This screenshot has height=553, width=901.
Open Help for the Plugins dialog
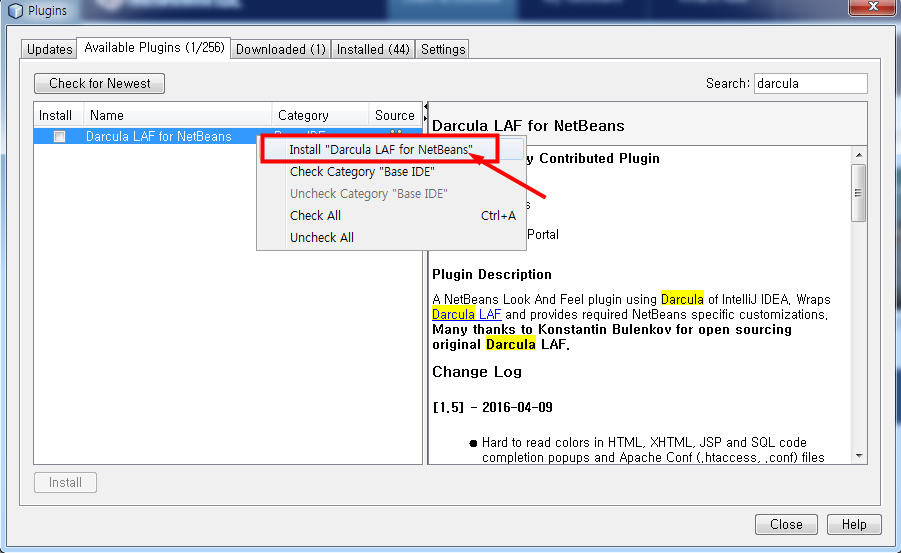coord(854,524)
